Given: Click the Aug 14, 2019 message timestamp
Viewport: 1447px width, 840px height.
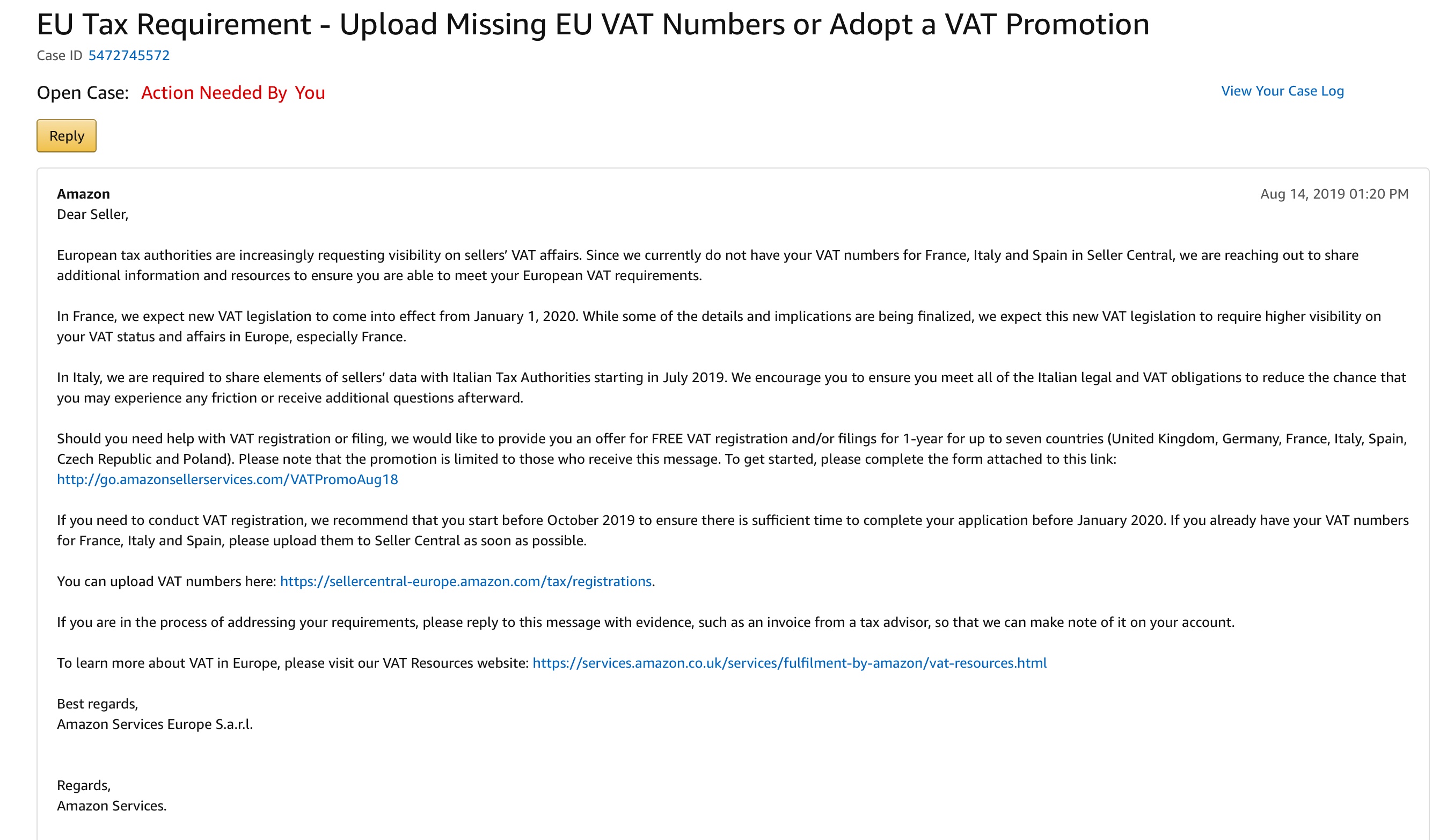Looking at the screenshot, I should tap(1334, 194).
